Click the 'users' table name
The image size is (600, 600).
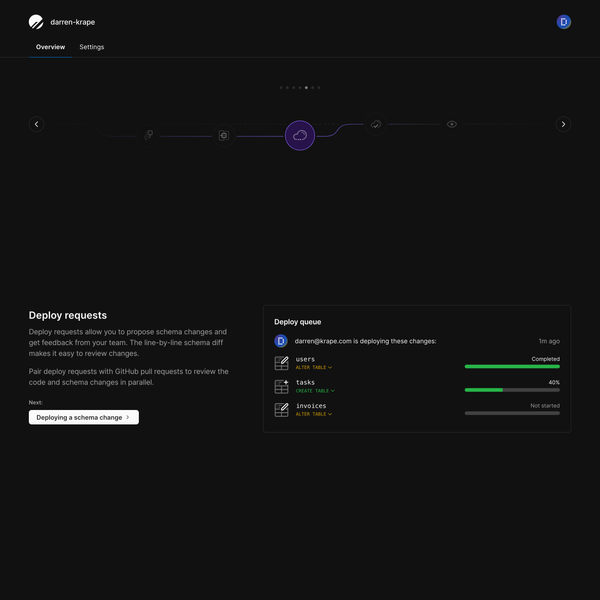click(305, 359)
